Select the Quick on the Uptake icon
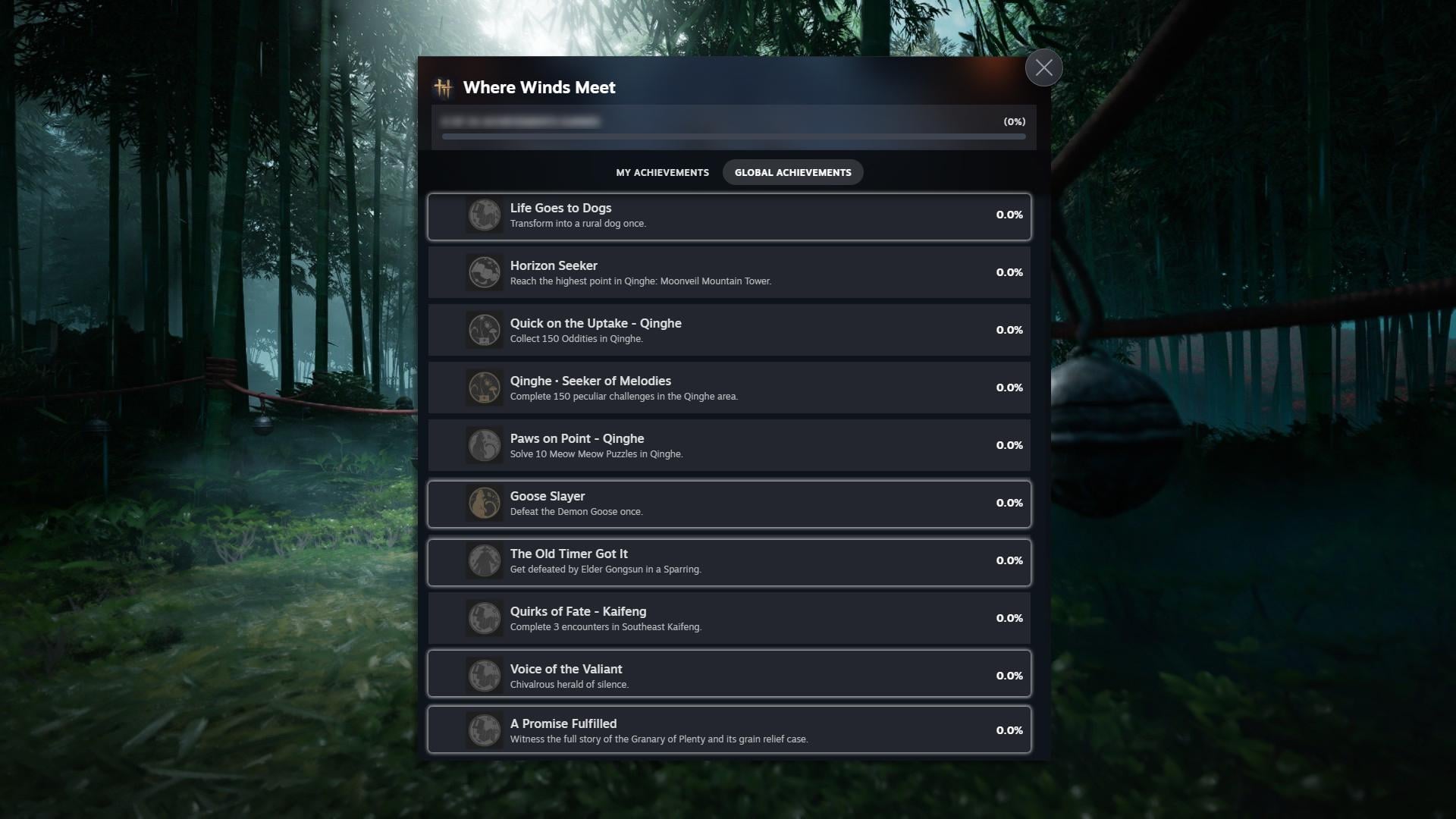Viewport: 1456px width, 819px height. point(484,331)
